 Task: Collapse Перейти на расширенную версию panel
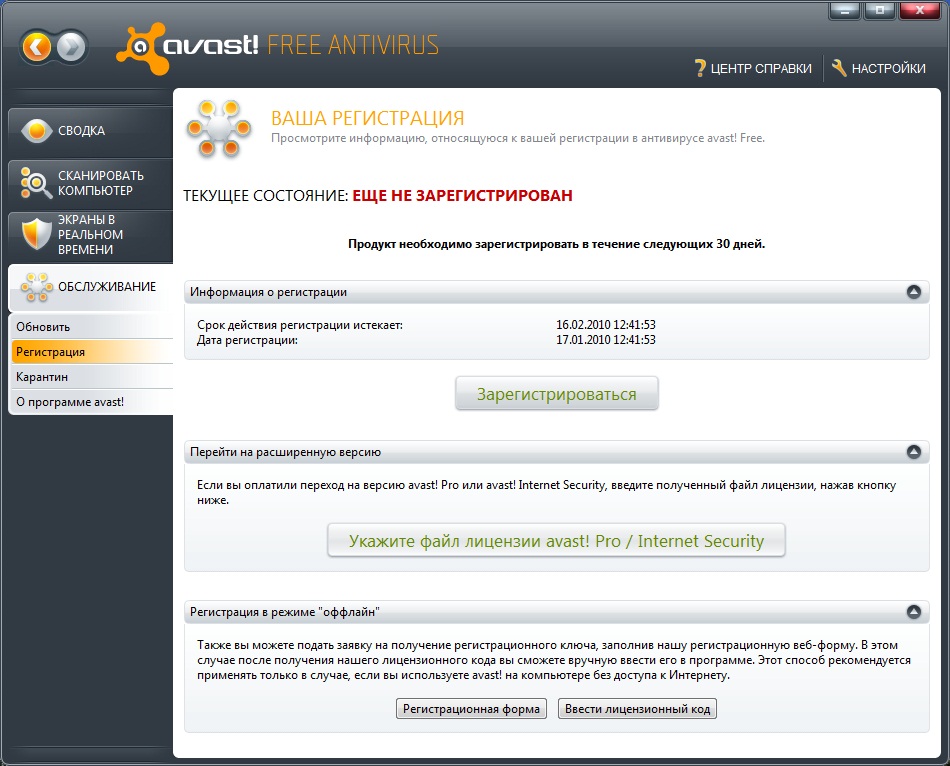(x=914, y=452)
